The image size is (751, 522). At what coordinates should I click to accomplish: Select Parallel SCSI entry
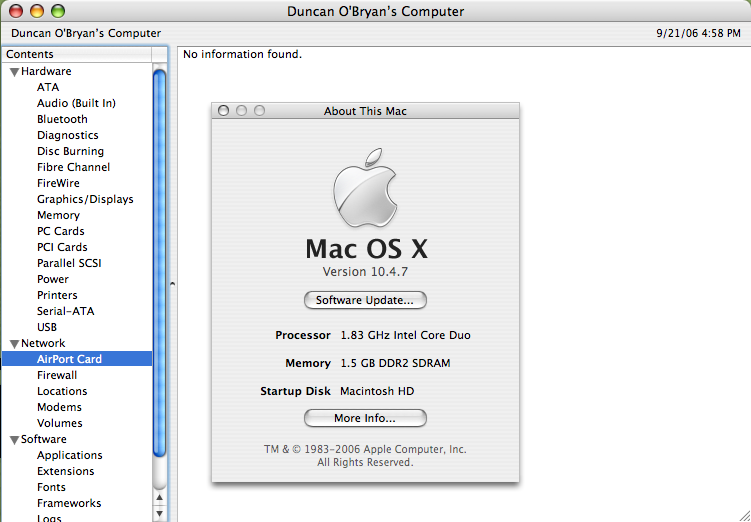[x=69, y=263]
